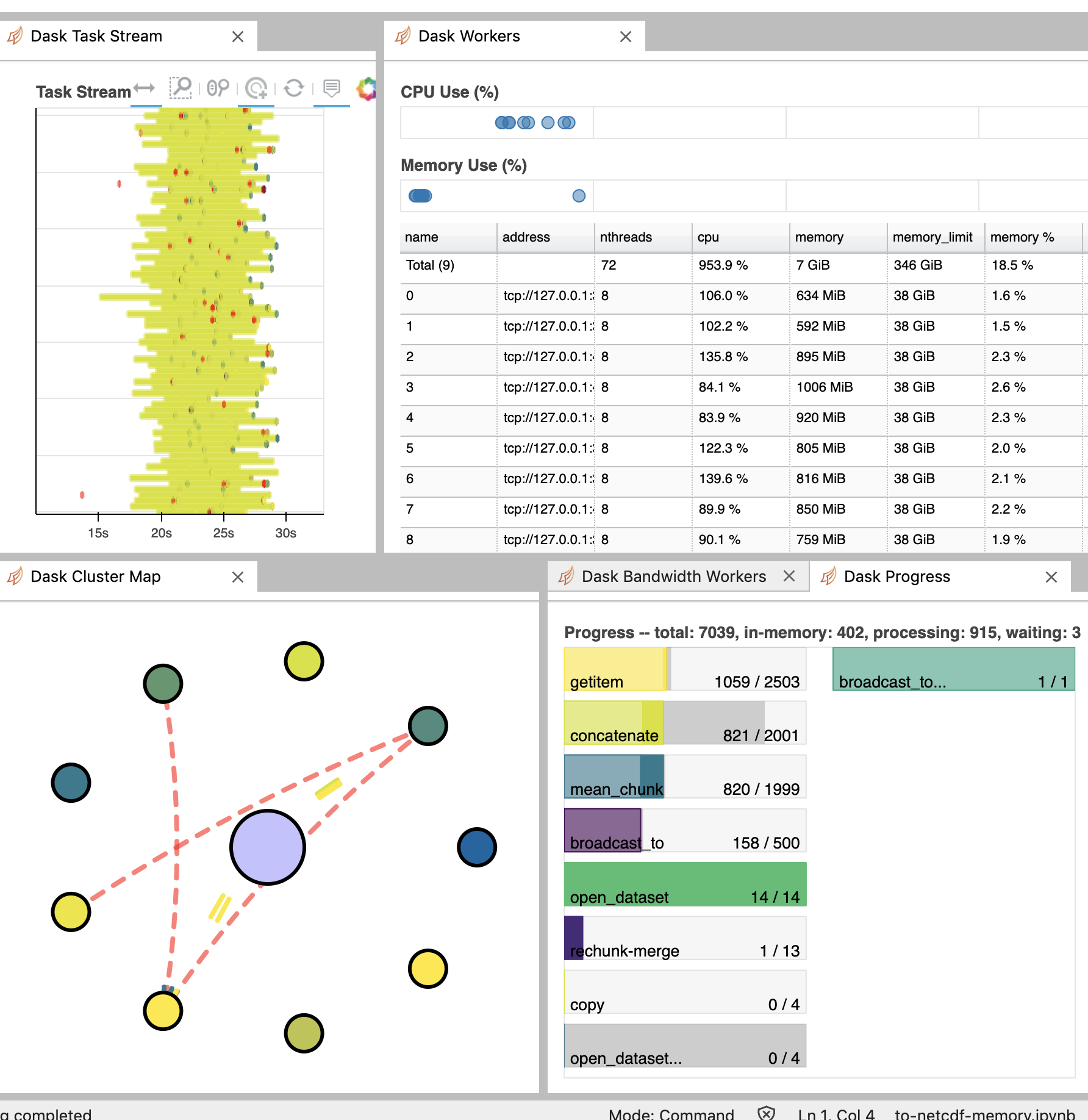The width and height of the screenshot is (1088, 1120).
Task: Sort workers table by address column
Action: pyautogui.click(x=546, y=237)
